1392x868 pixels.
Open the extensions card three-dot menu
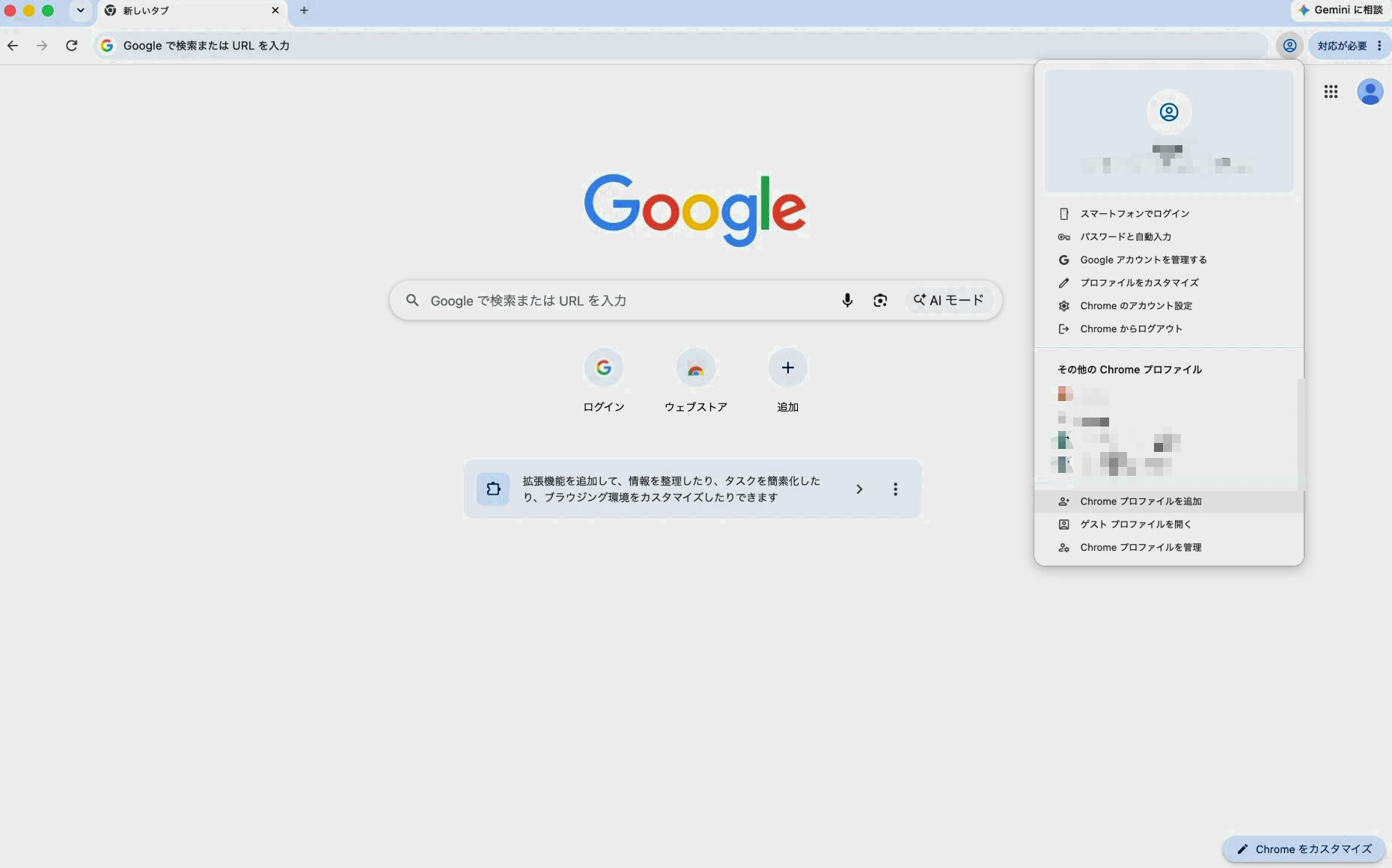[895, 489]
